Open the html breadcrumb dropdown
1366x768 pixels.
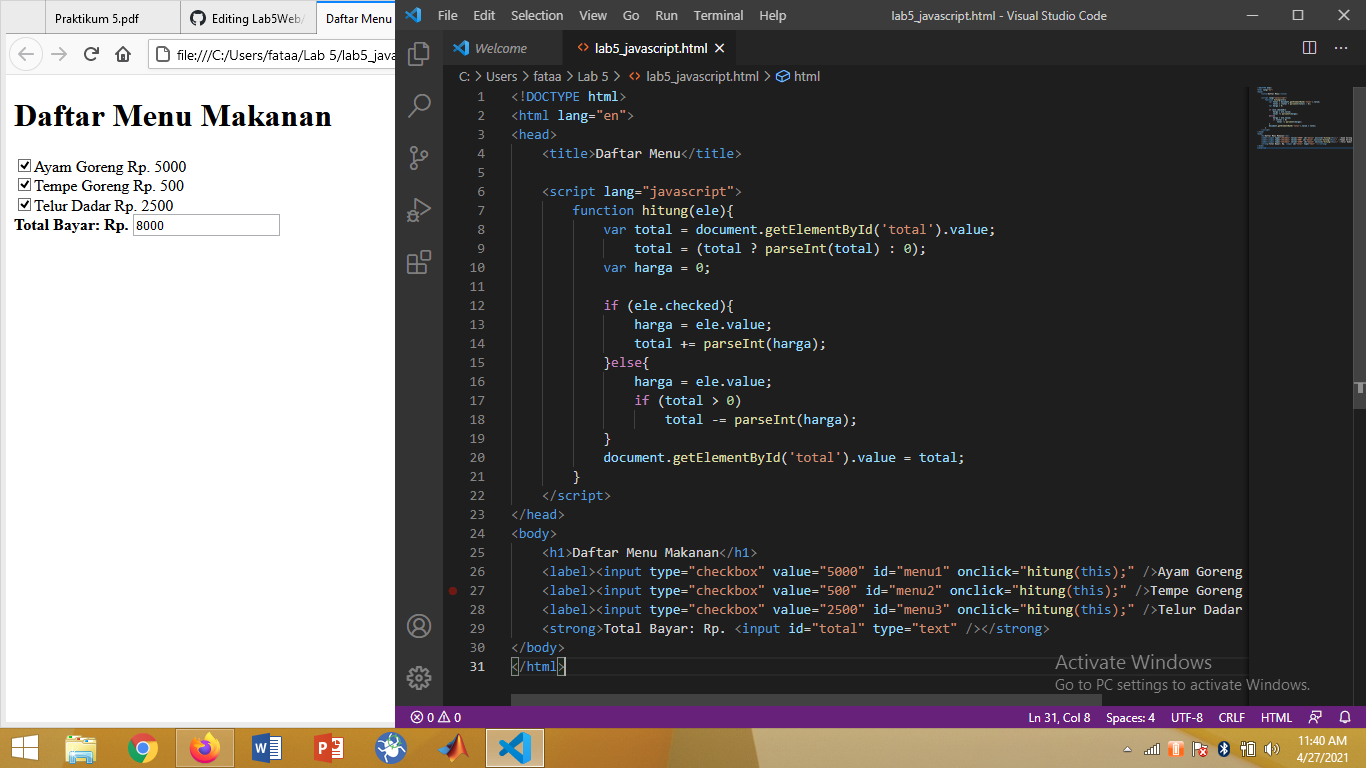806,76
